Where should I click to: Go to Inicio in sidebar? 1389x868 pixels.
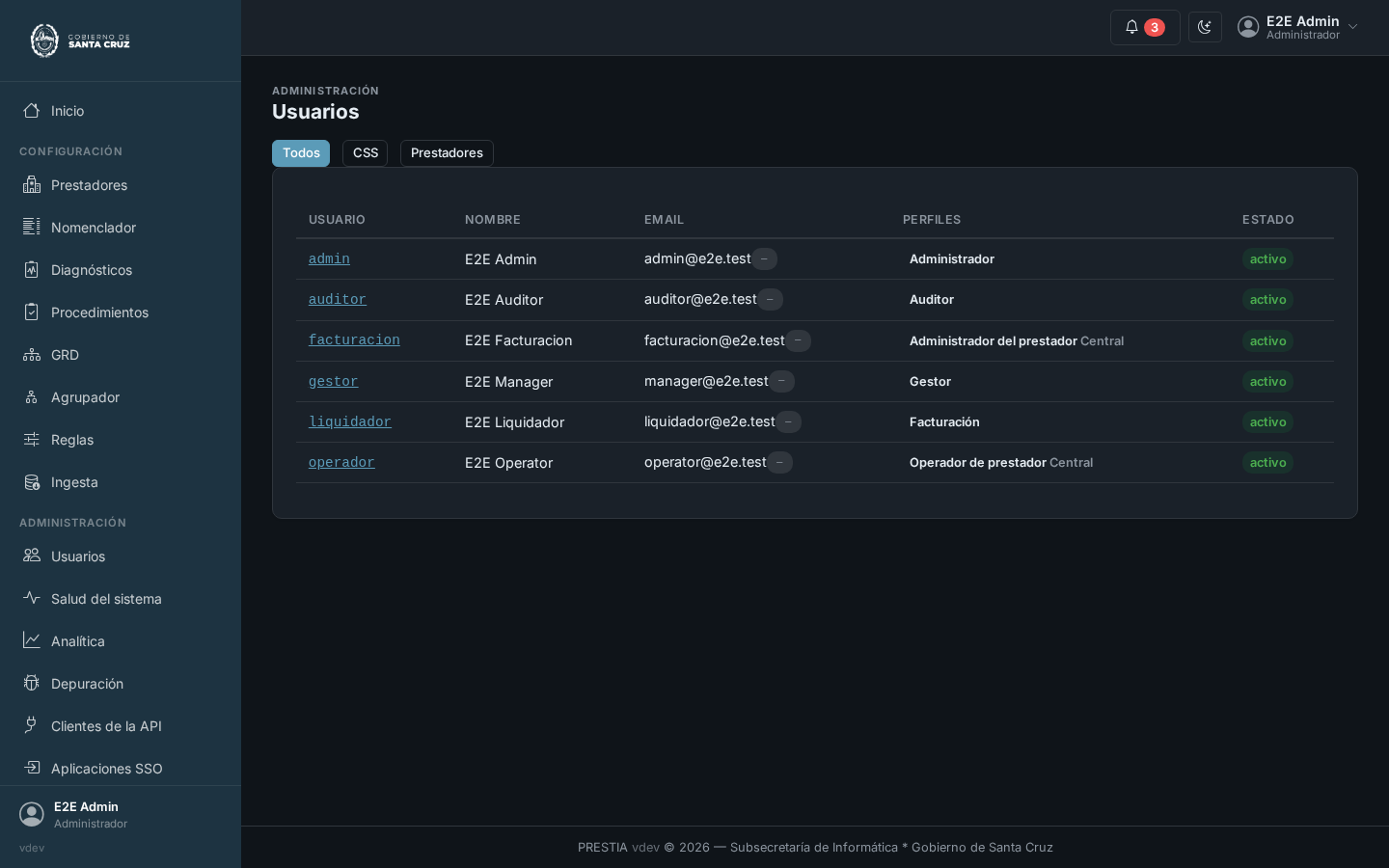(x=121, y=111)
